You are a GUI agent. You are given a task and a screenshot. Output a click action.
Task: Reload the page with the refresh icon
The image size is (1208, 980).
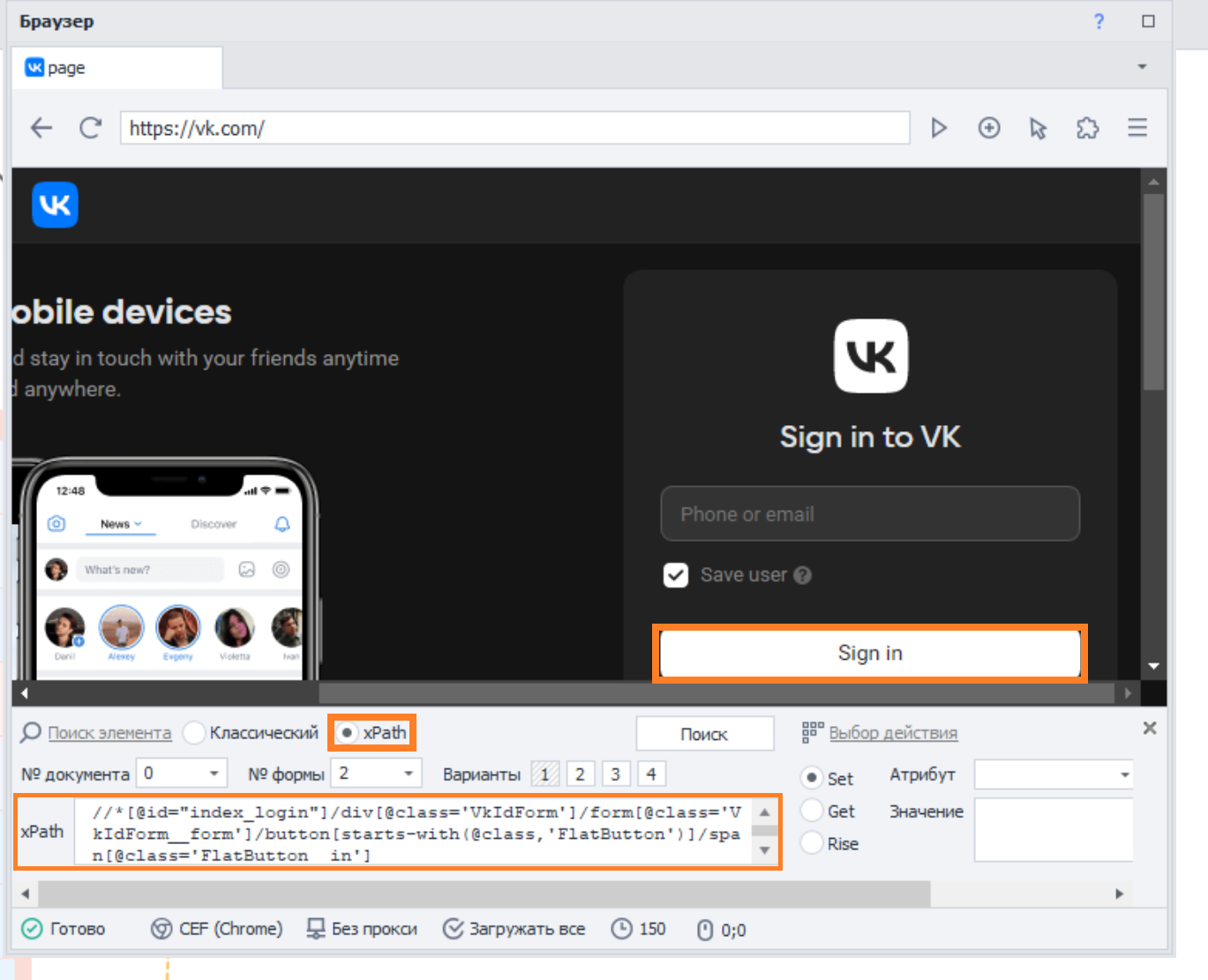(x=90, y=128)
